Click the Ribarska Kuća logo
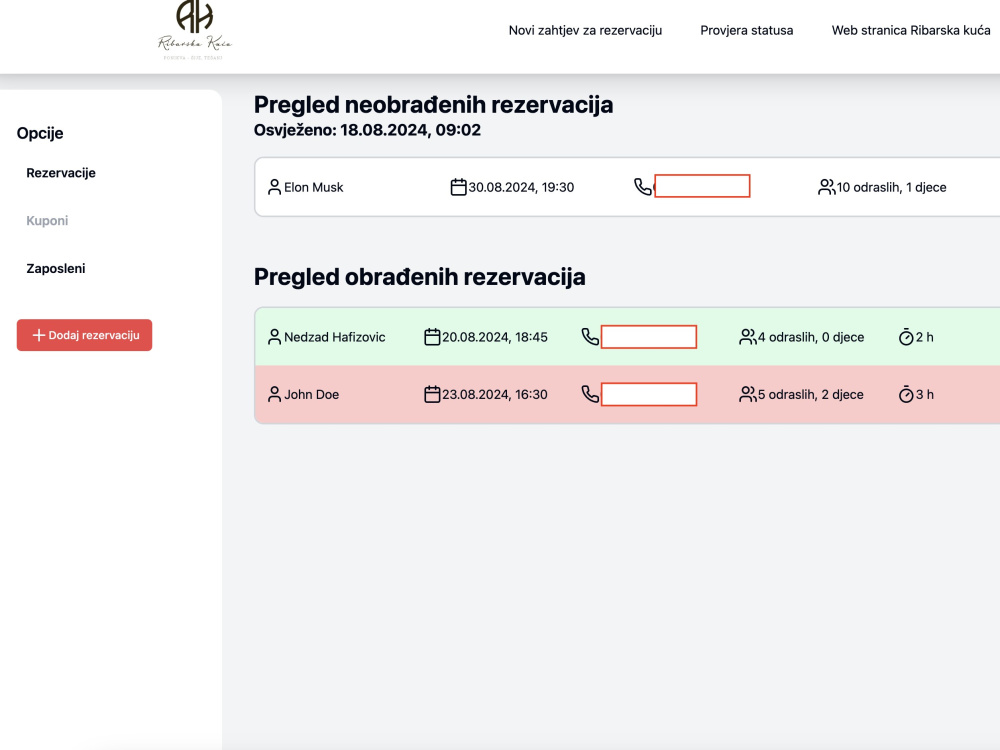 pos(195,30)
